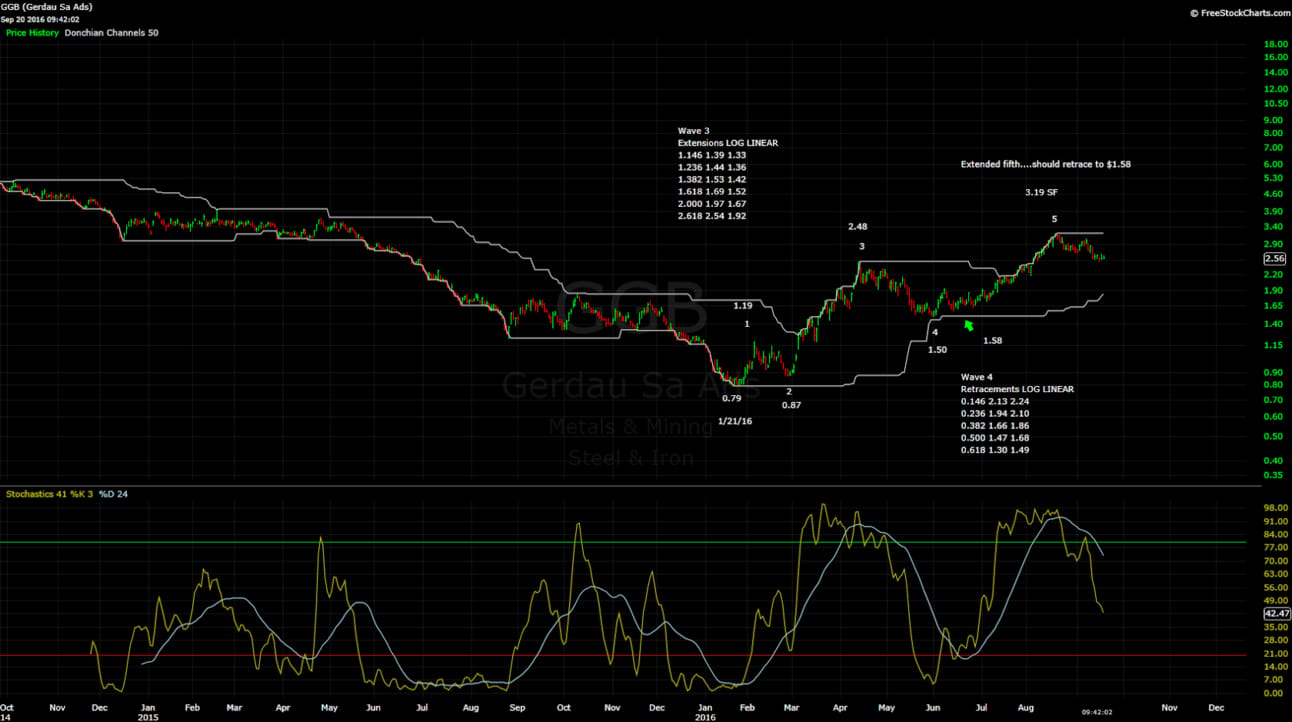The width and height of the screenshot is (1292, 722).
Task: Click the current price tag 2.56
Action: point(1274,258)
